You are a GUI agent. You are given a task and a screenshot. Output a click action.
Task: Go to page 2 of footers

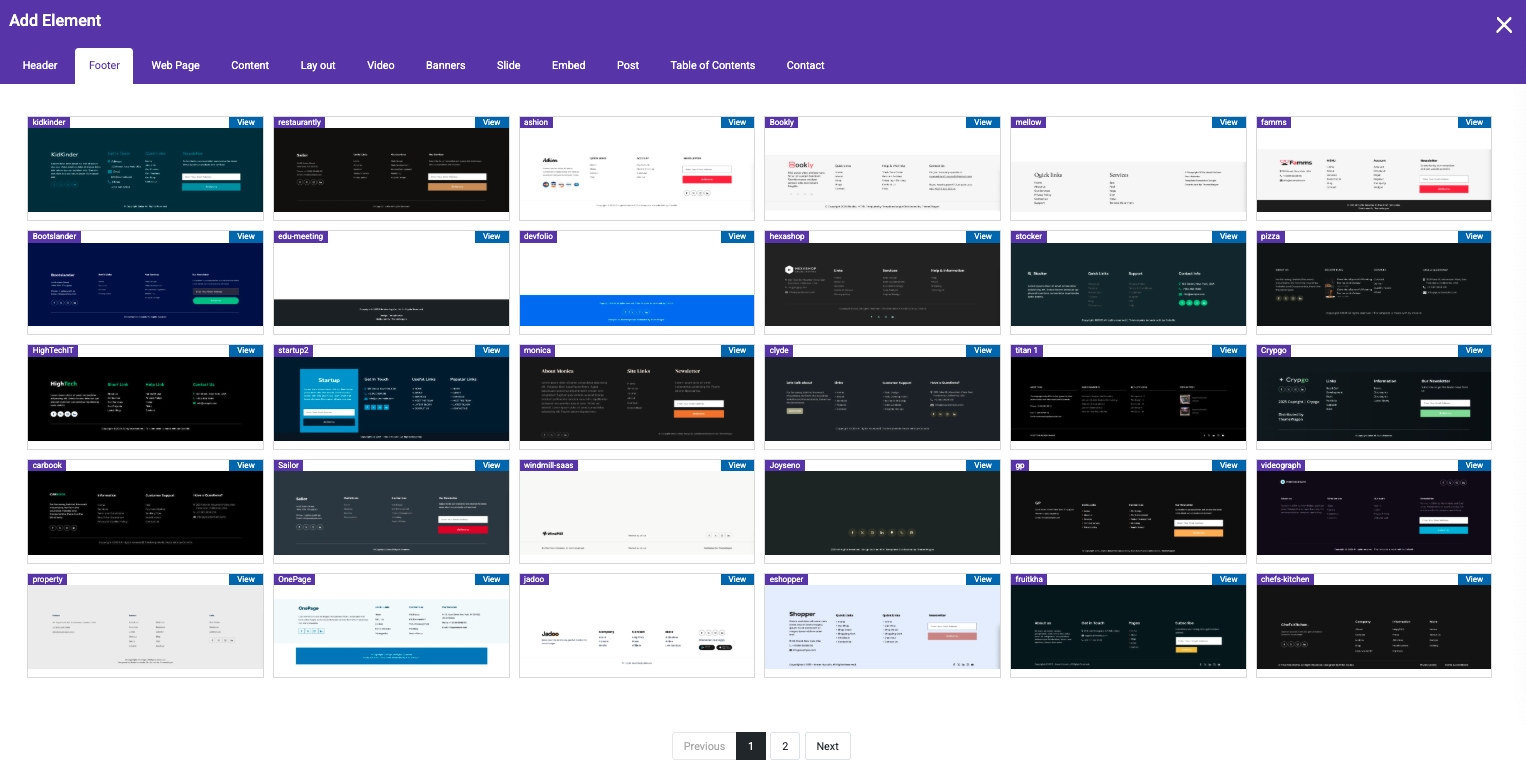coord(785,746)
